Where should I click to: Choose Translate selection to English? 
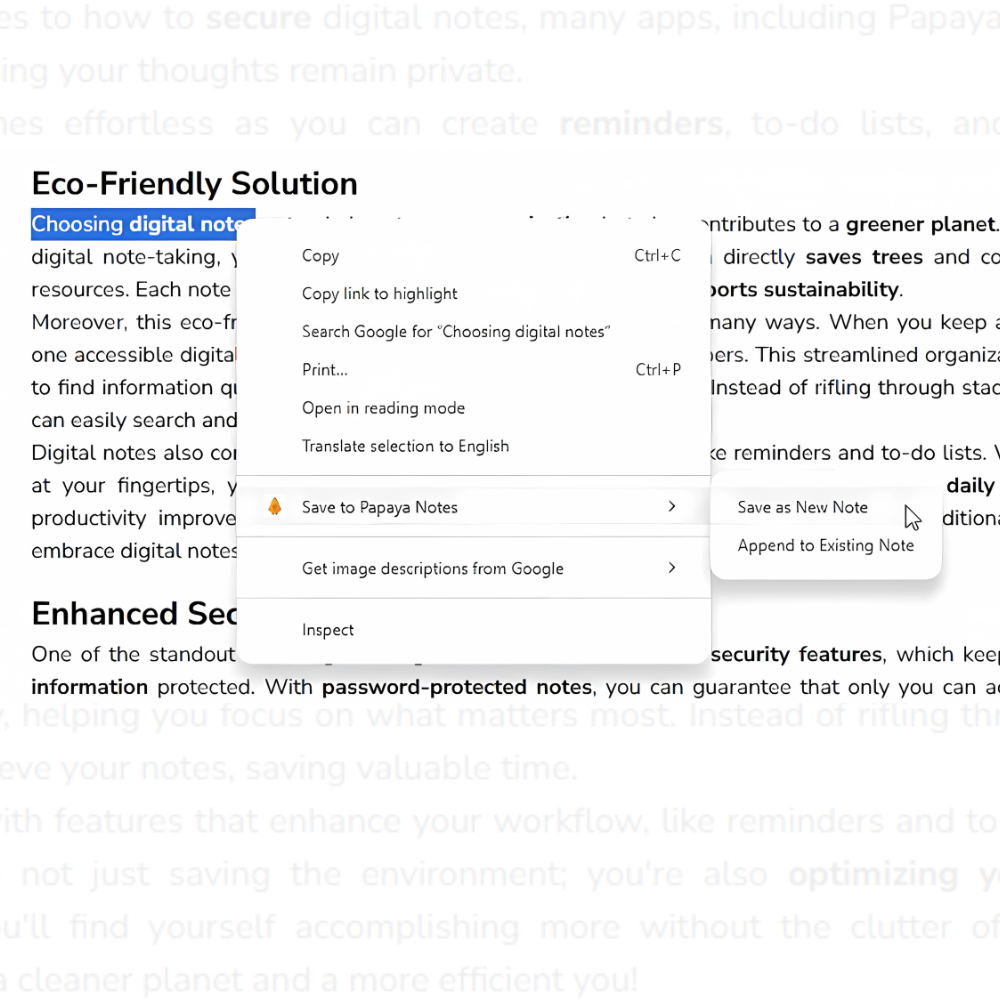pos(405,446)
